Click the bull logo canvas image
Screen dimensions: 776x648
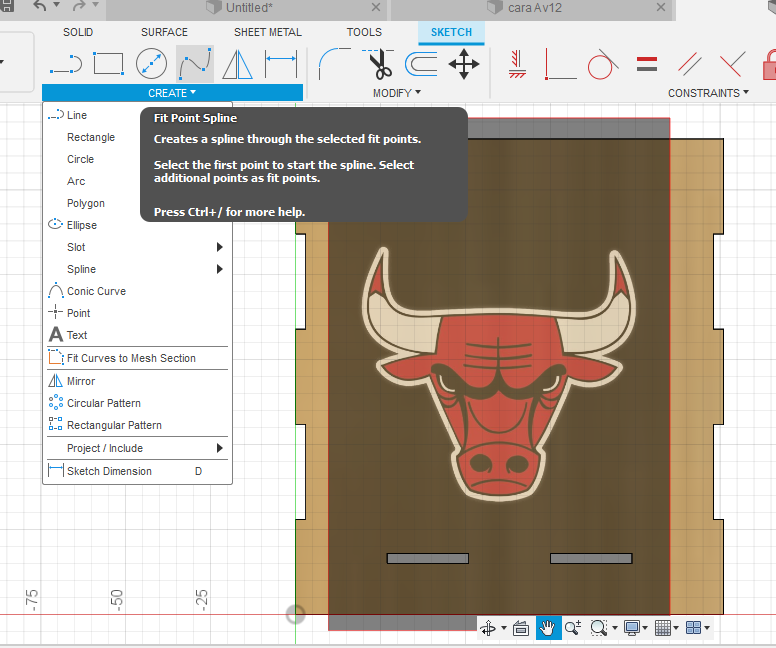(499, 374)
